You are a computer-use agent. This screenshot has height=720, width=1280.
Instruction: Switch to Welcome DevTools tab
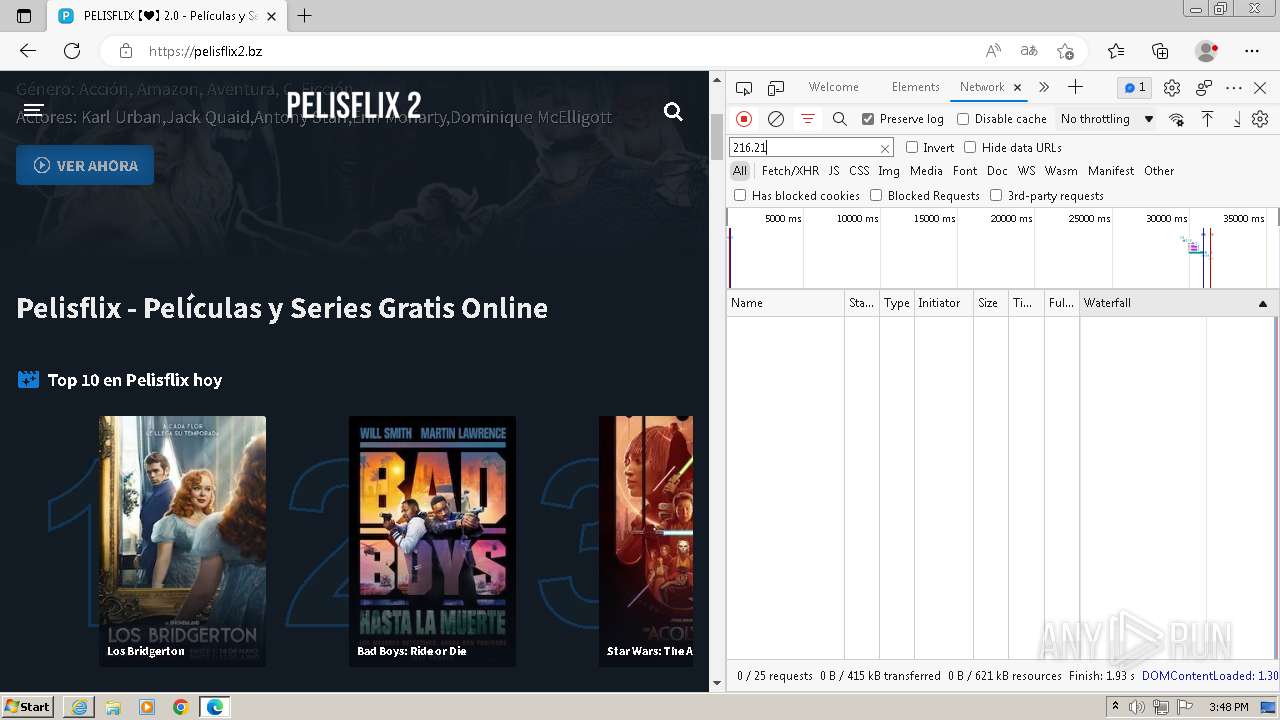click(833, 87)
